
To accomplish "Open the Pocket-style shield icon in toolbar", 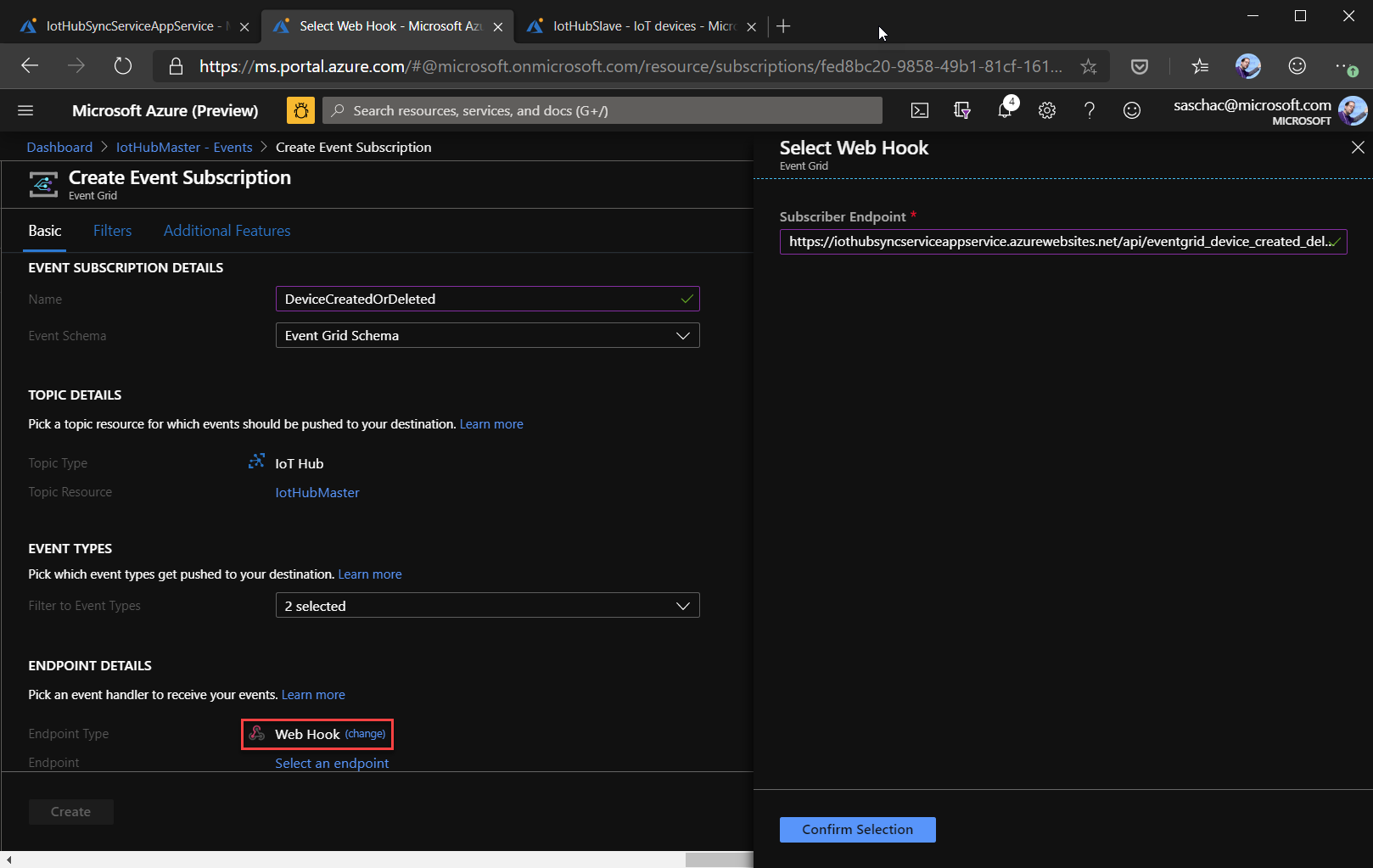I will pyautogui.click(x=1140, y=66).
